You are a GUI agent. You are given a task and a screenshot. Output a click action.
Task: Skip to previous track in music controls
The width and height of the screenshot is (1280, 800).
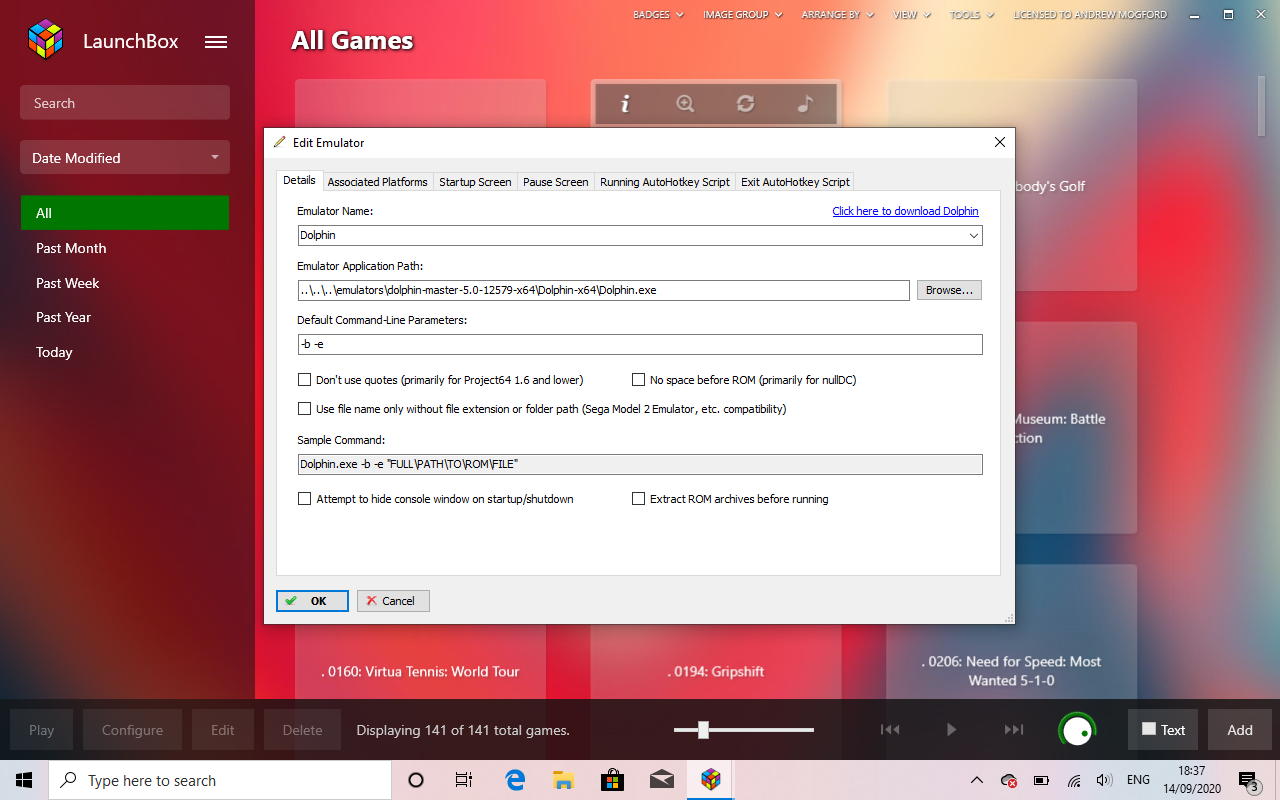tap(890, 730)
